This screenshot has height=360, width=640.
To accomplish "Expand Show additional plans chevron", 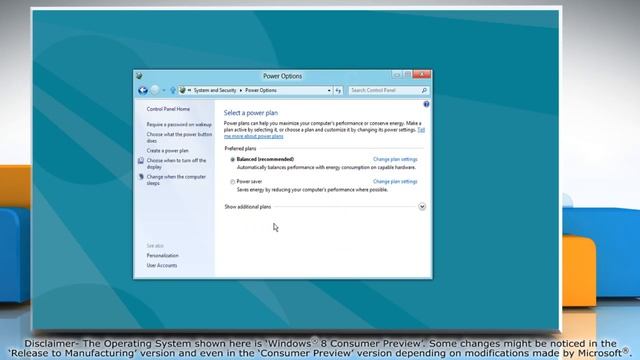I will point(422,207).
